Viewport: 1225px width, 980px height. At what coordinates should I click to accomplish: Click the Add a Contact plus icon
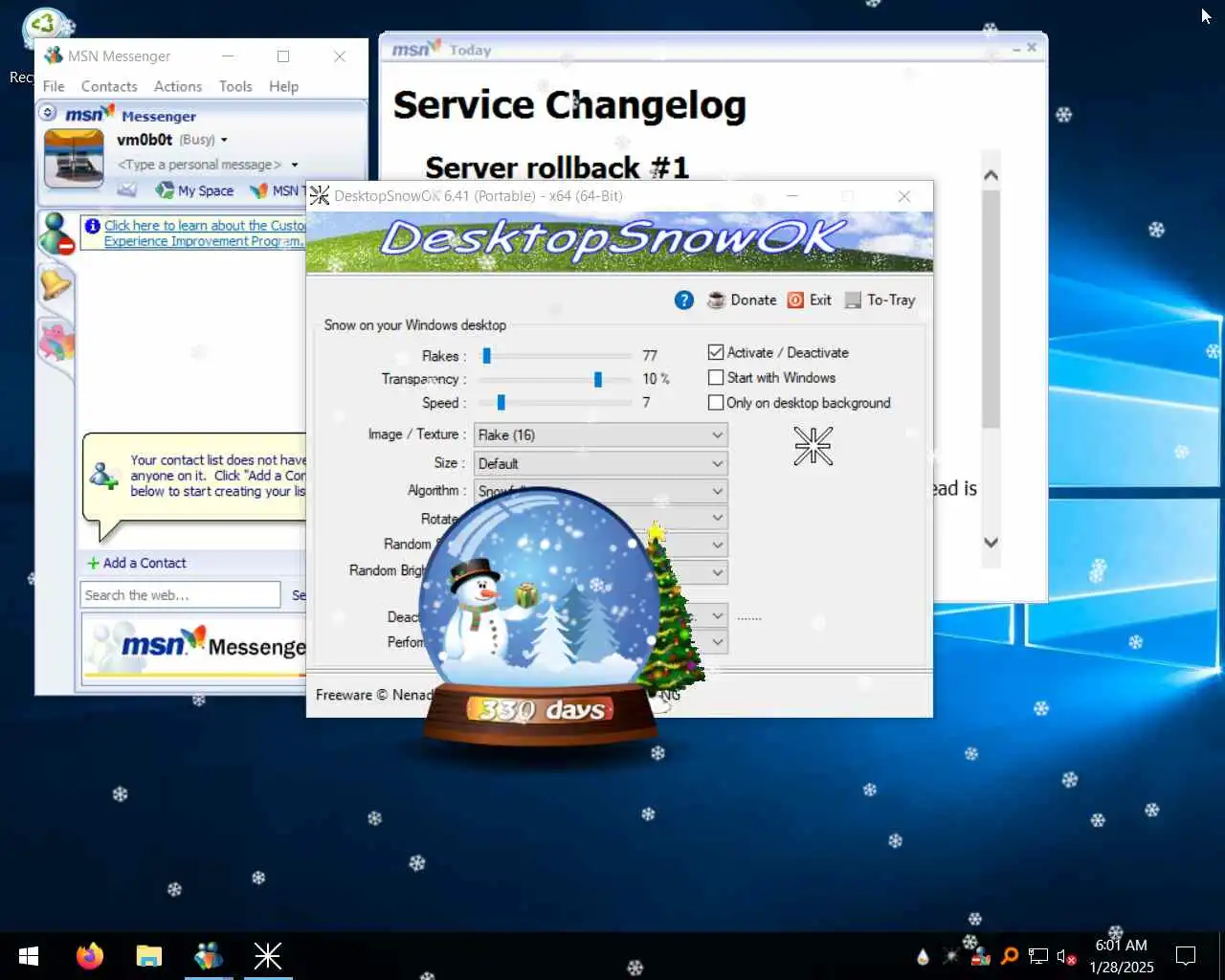click(x=93, y=563)
